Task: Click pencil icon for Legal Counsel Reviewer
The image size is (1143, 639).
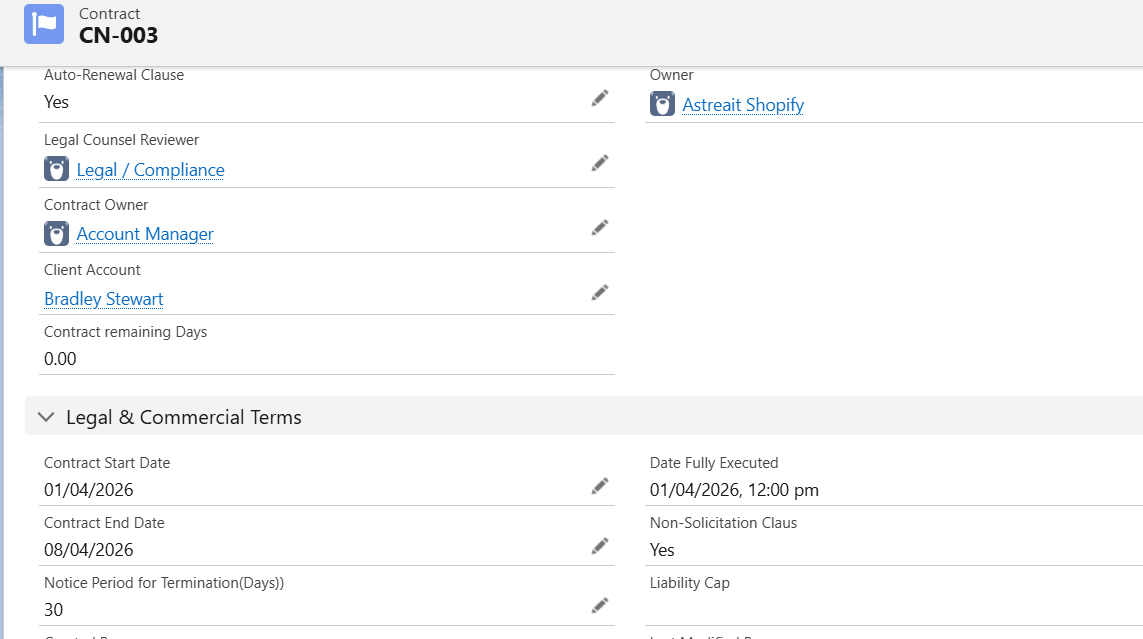Action: click(x=599, y=163)
